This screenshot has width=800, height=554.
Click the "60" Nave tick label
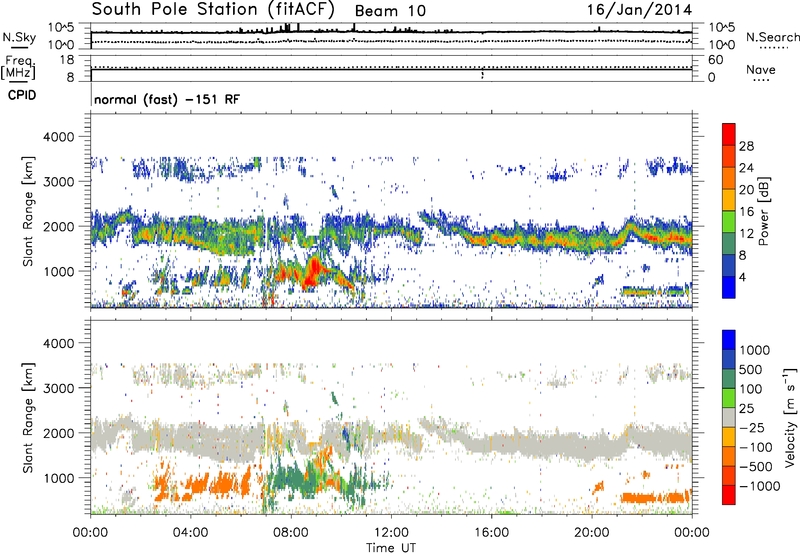pos(715,60)
